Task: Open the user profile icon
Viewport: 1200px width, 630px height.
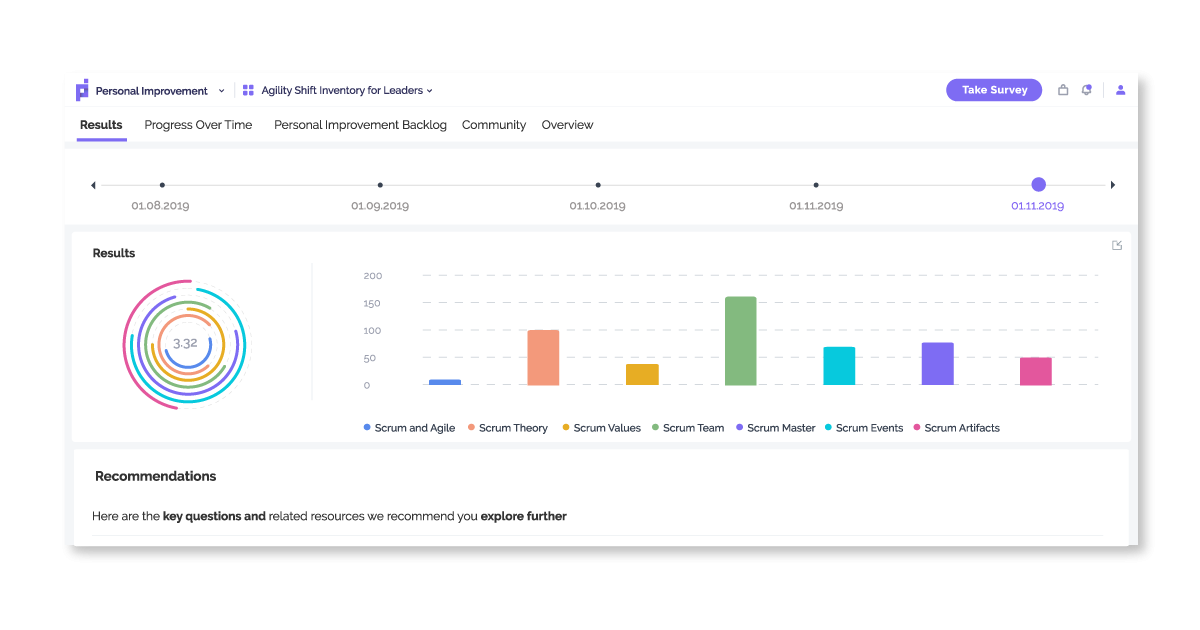Action: pos(1120,90)
